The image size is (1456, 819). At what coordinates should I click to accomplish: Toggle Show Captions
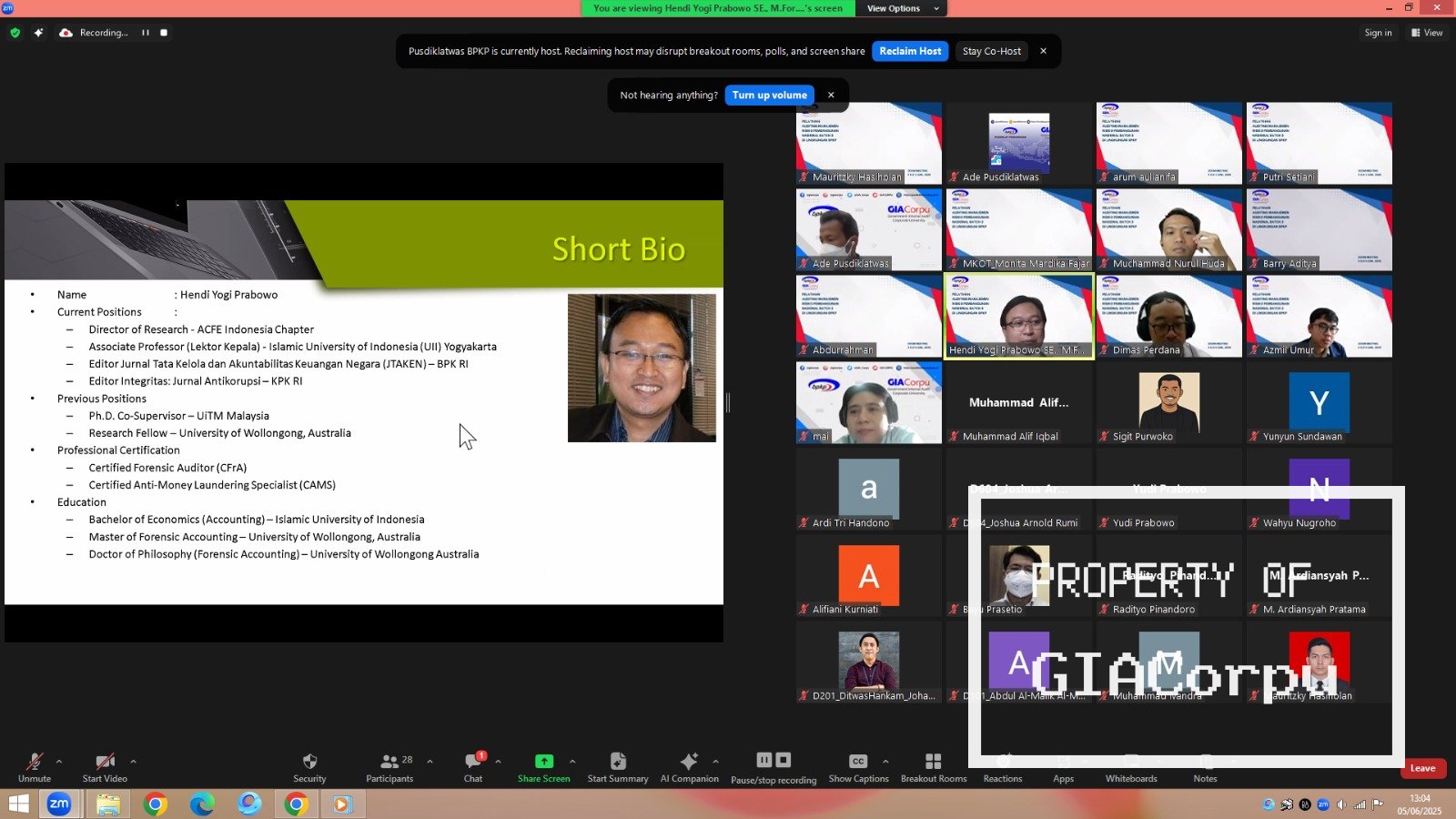pos(858,762)
